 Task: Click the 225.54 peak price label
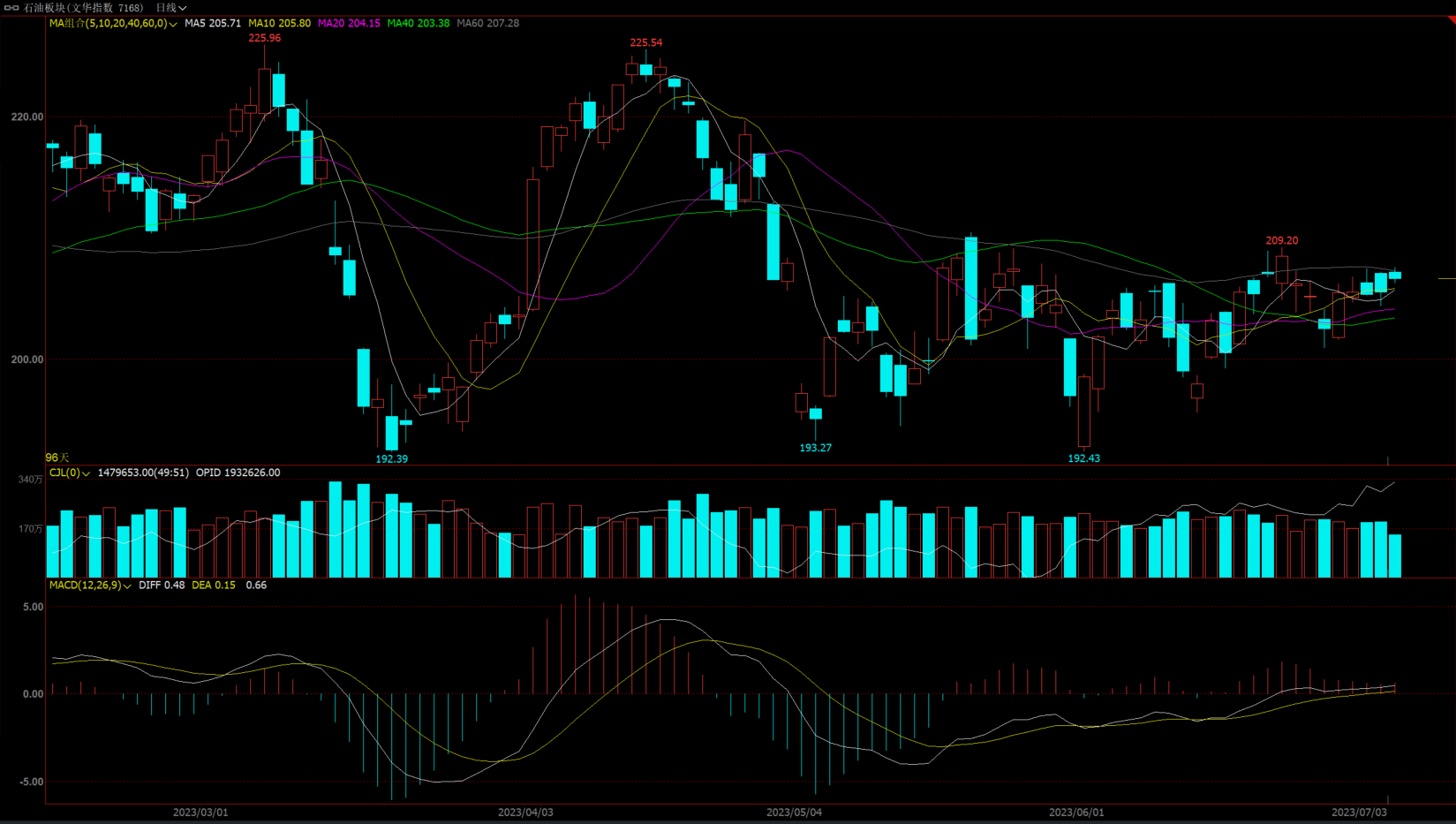[x=646, y=42]
